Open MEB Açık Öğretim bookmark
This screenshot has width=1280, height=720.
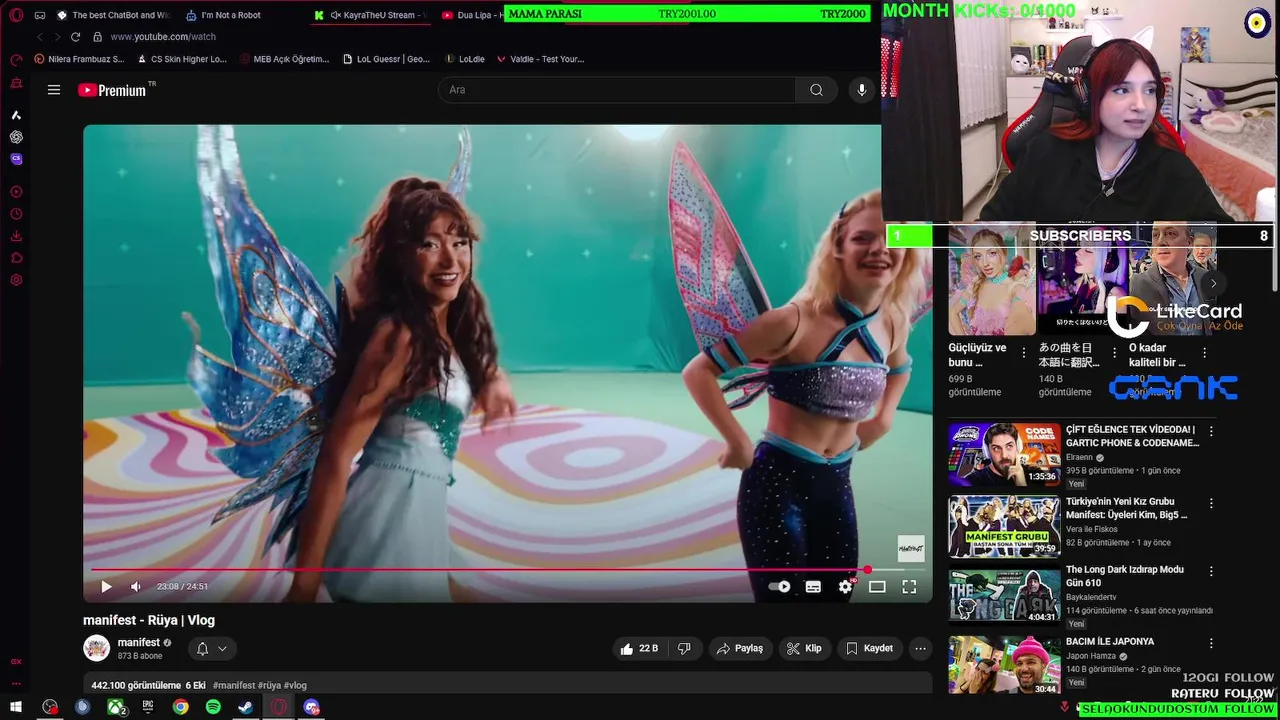click(284, 59)
